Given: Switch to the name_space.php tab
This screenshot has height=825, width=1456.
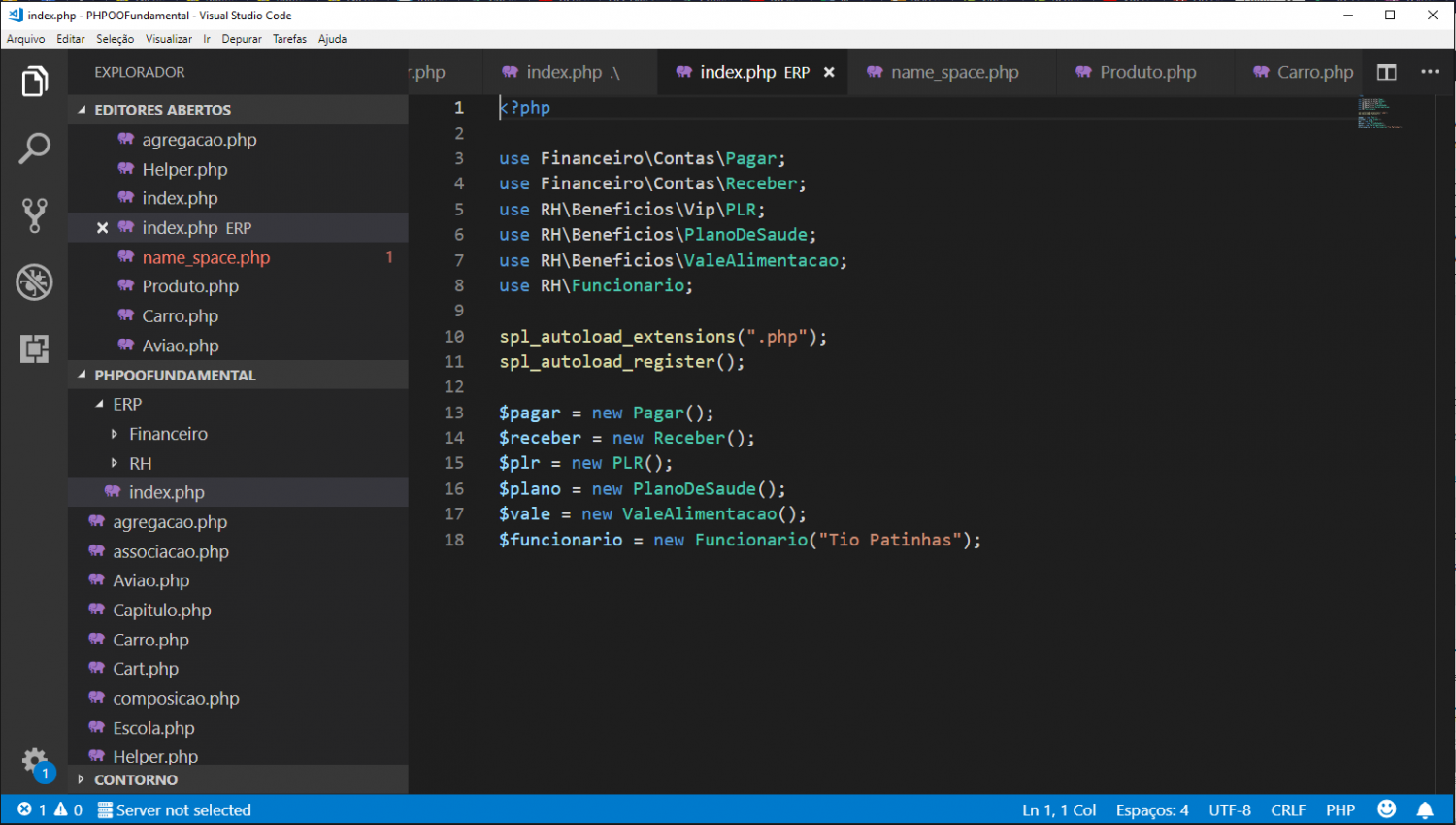Looking at the screenshot, I should 951,72.
